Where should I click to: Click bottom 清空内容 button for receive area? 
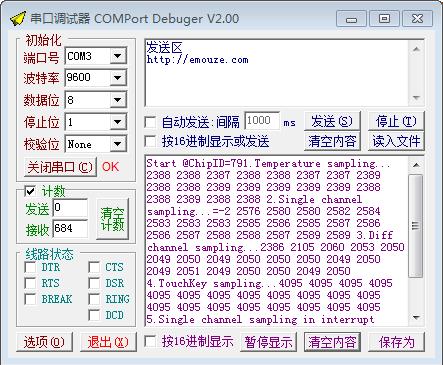[x=332, y=342]
